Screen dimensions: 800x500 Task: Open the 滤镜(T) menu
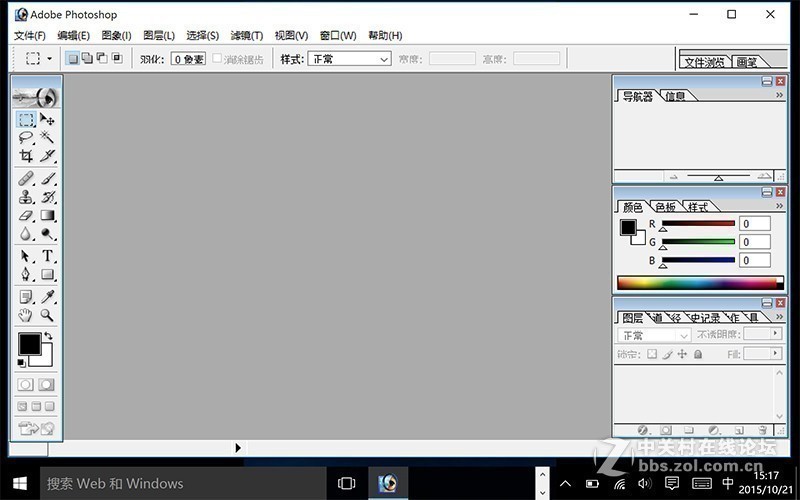[247, 36]
